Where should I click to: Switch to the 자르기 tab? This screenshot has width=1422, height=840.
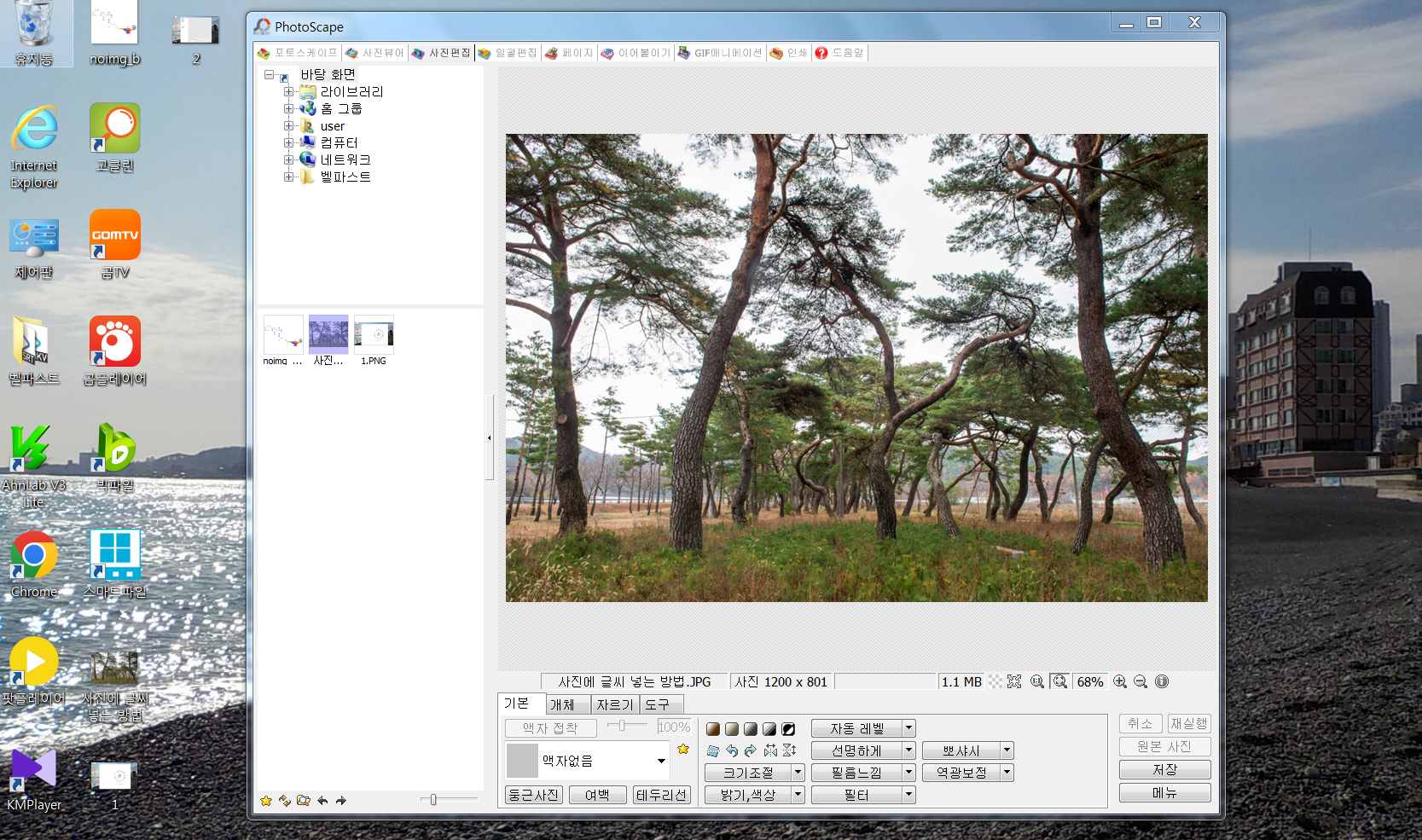[615, 704]
